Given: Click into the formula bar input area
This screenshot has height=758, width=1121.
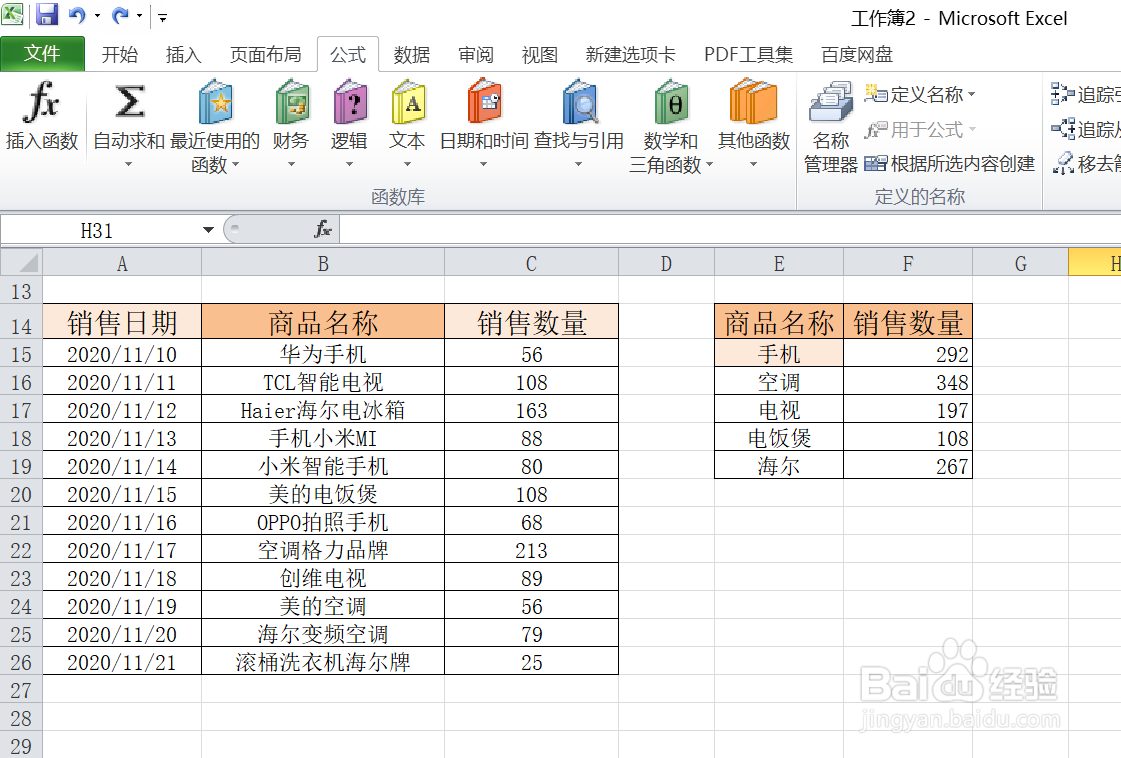Looking at the screenshot, I should [729, 230].
